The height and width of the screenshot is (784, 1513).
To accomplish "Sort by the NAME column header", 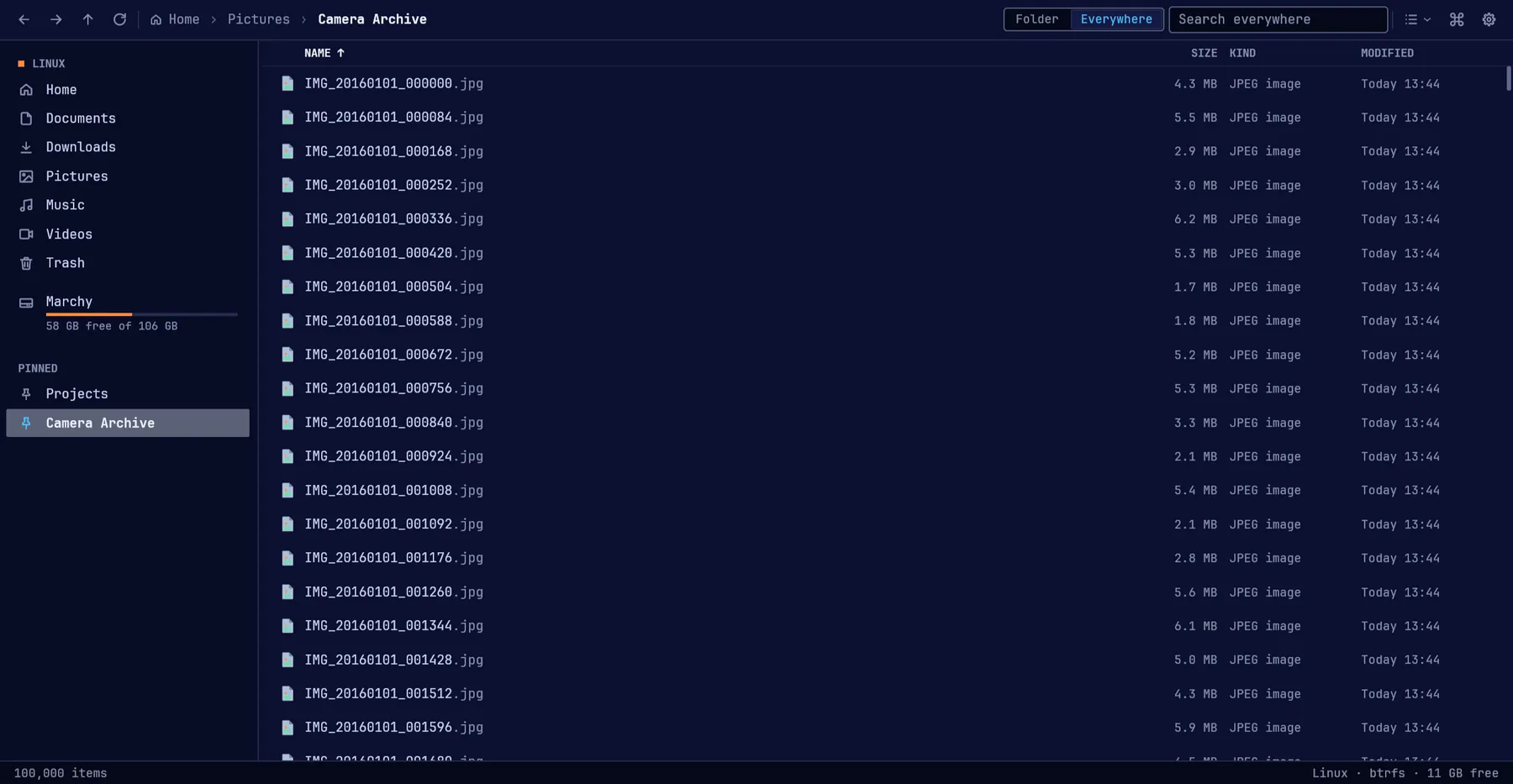I will tap(324, 53).
